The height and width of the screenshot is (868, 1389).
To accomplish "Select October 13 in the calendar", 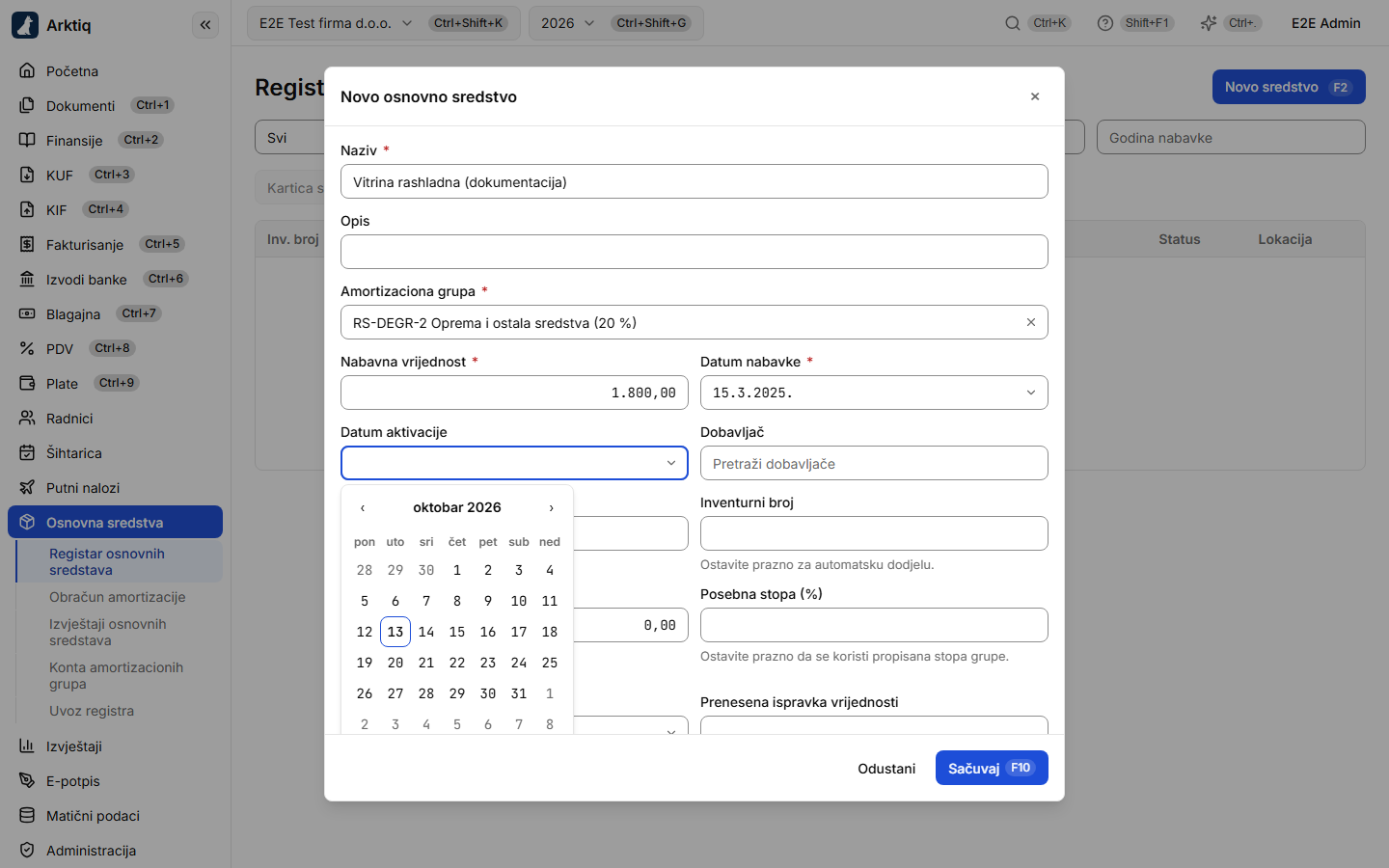I will [x=395, y=632].
